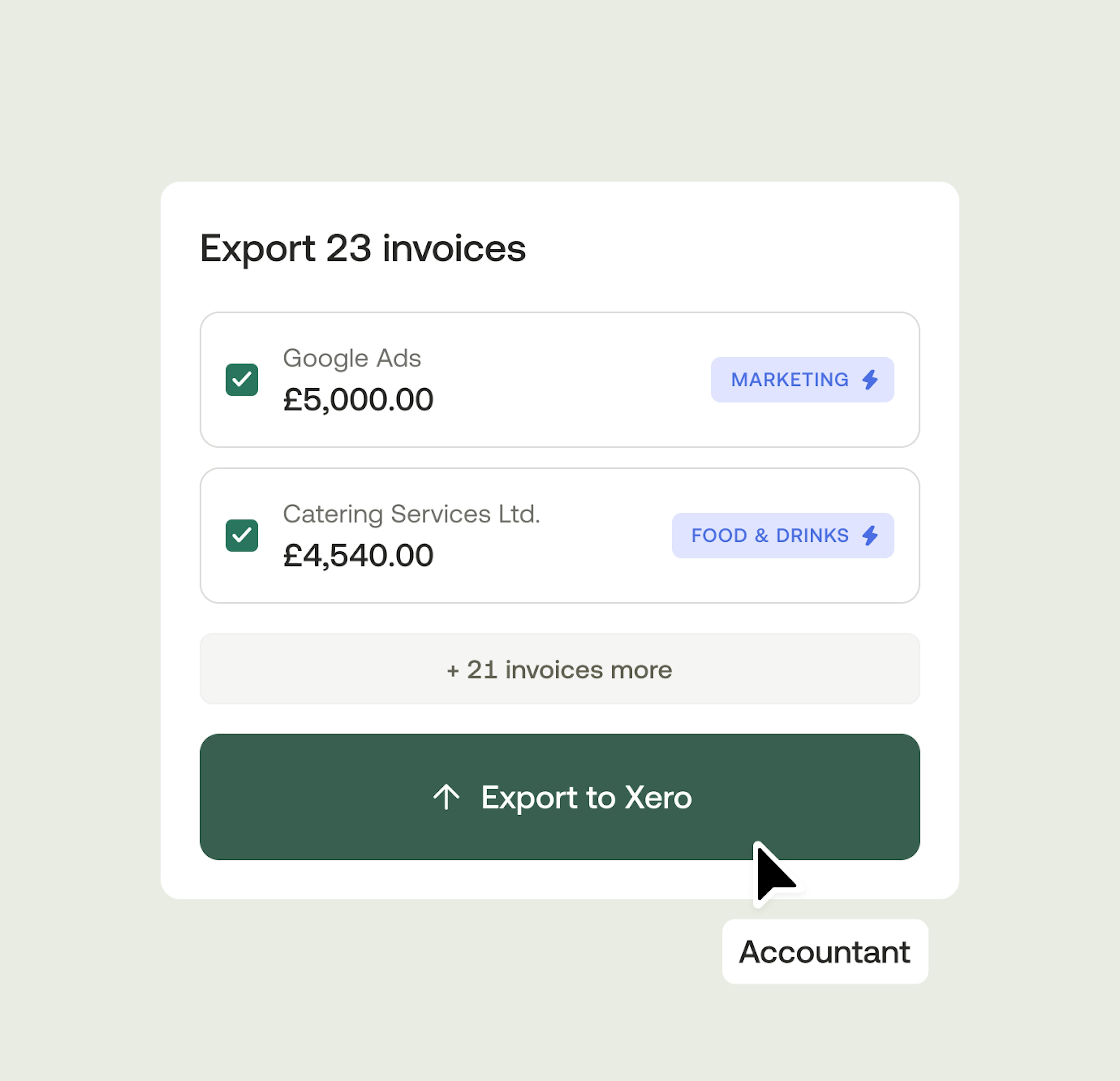The width and height of the screenshot is (1120, 1081).
Task: Click the Accountant label
Action: click(825, 952)
